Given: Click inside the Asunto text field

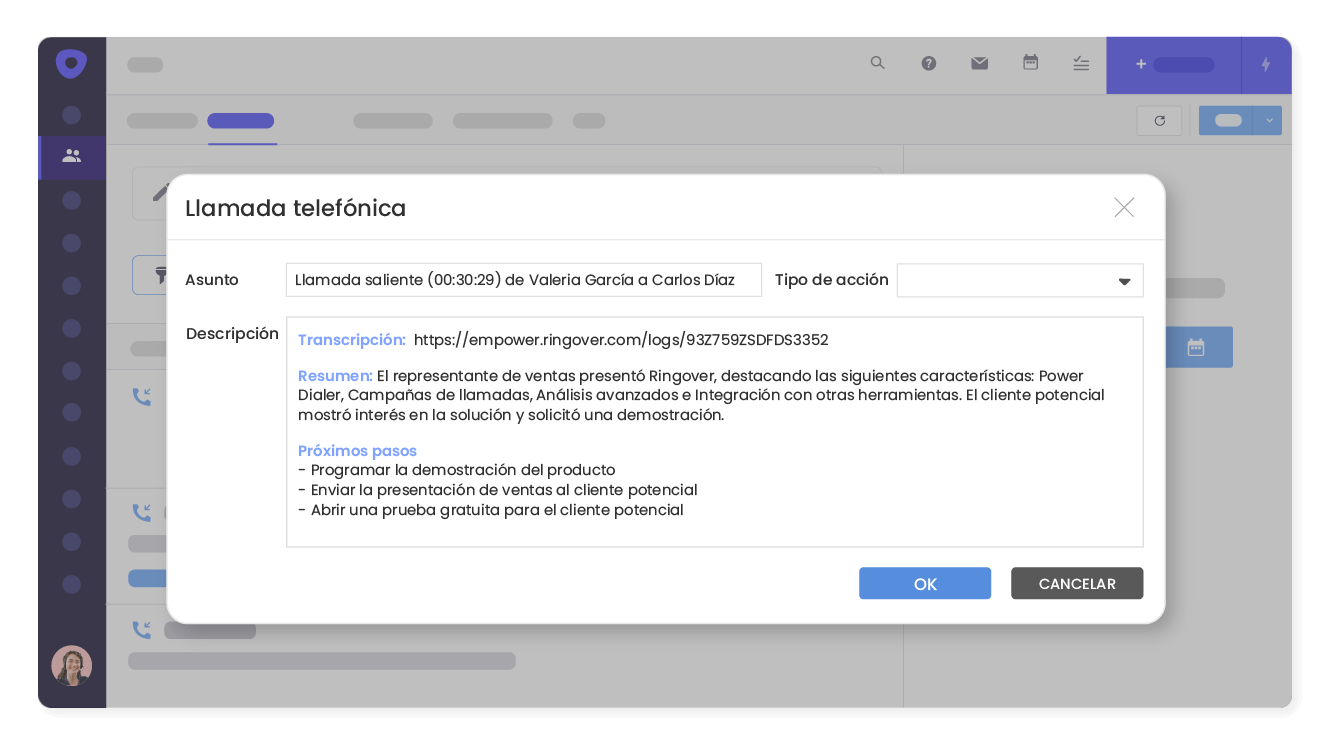Looking at the screenshot, I should pyautogui.click(x=524, y=280).
